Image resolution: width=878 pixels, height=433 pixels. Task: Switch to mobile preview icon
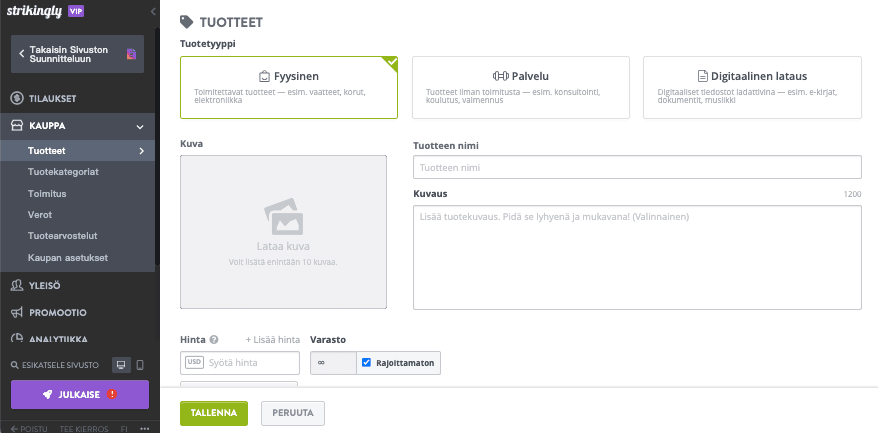(140, 365)
